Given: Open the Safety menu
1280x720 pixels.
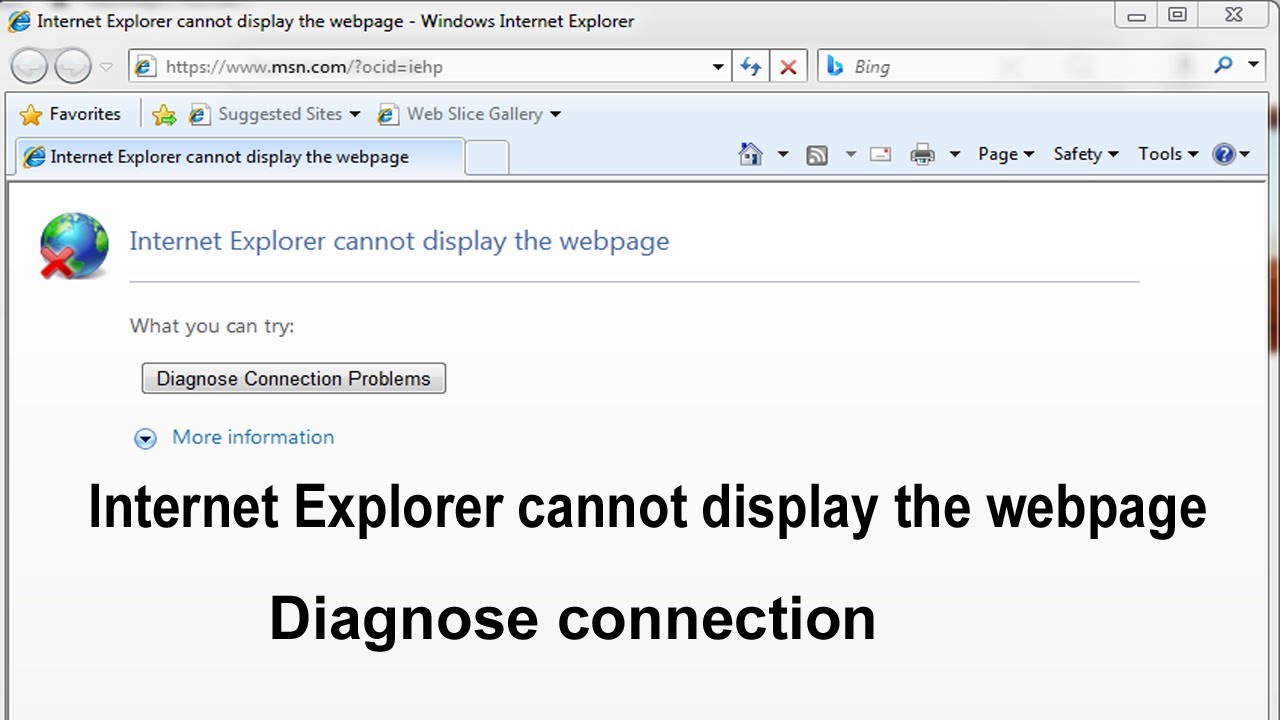Looking at the screenshot, I should [1086, 154].
